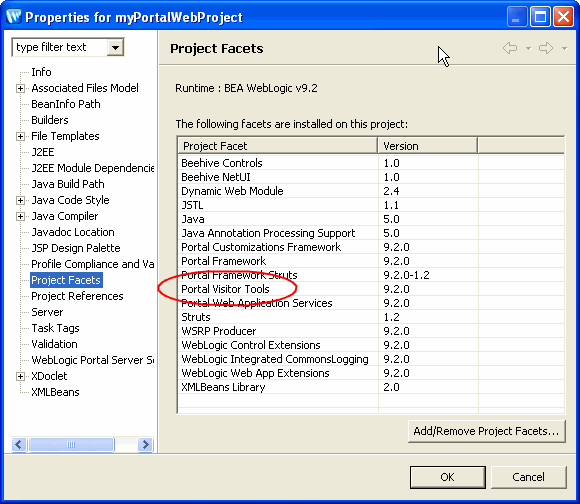Viewport: 580px width, 504px height.
Task: Open Task Tags page
Action: coord(55,328)
